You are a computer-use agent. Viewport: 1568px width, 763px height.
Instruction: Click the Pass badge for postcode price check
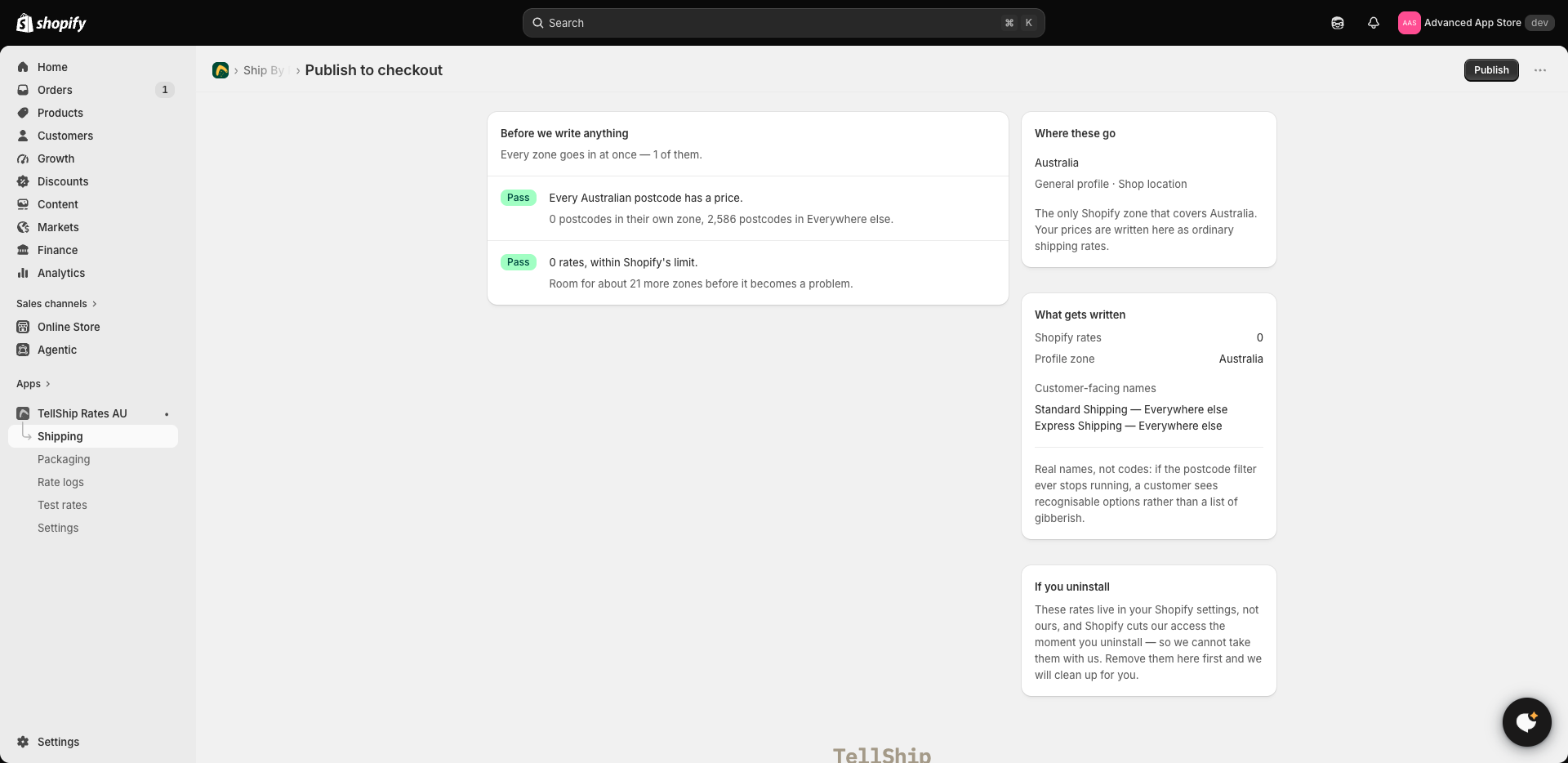click(x=519, y=198)
